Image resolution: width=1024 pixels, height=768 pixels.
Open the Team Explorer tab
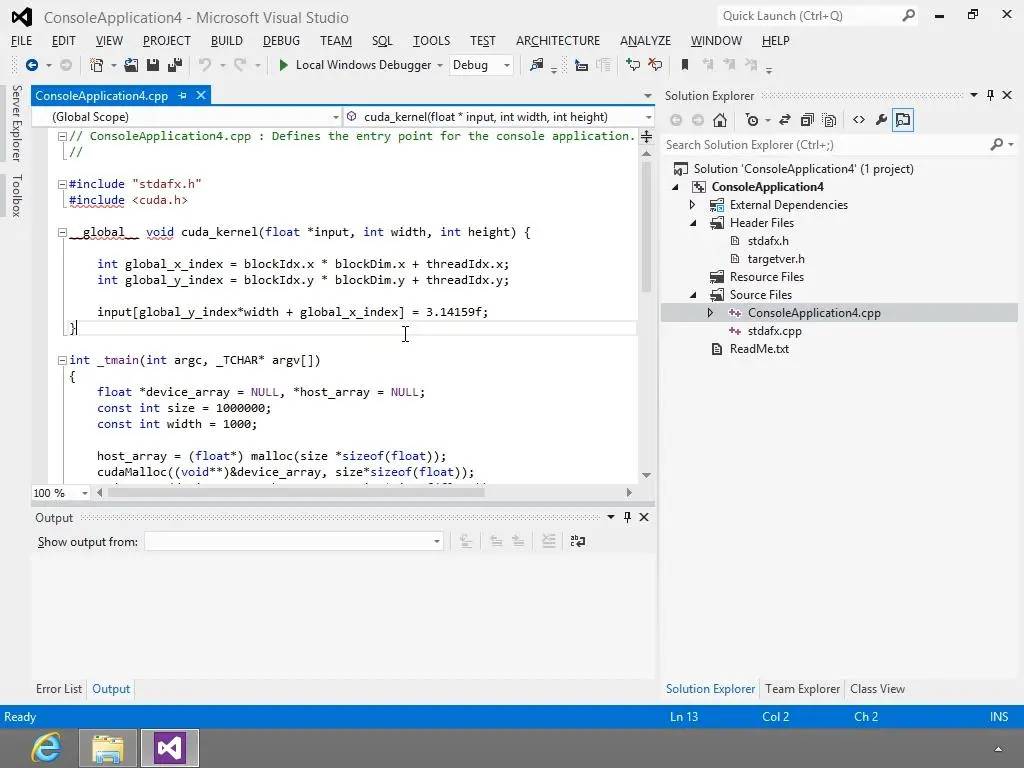point(802,689)
